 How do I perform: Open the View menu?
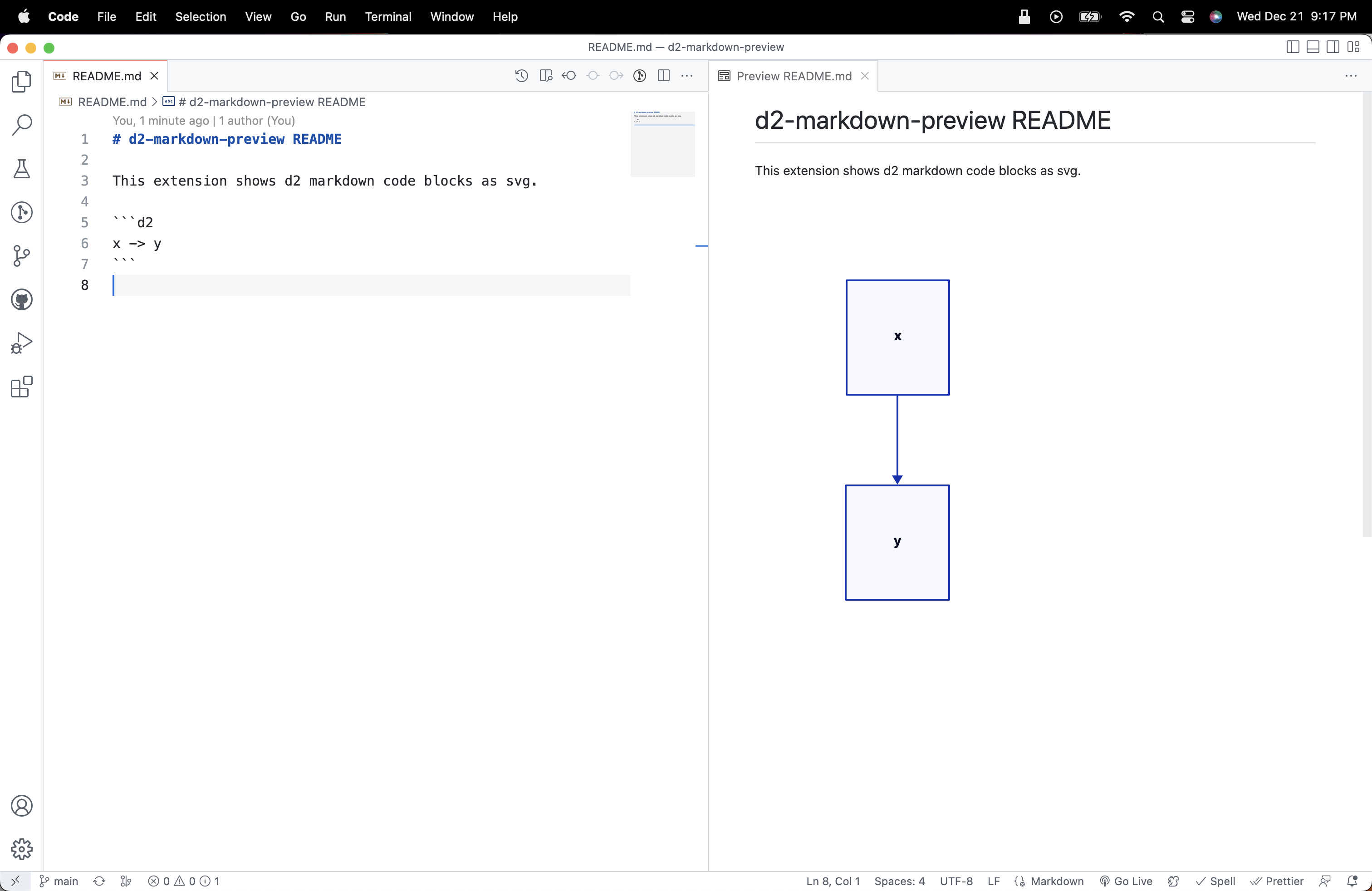pos(258,17)
